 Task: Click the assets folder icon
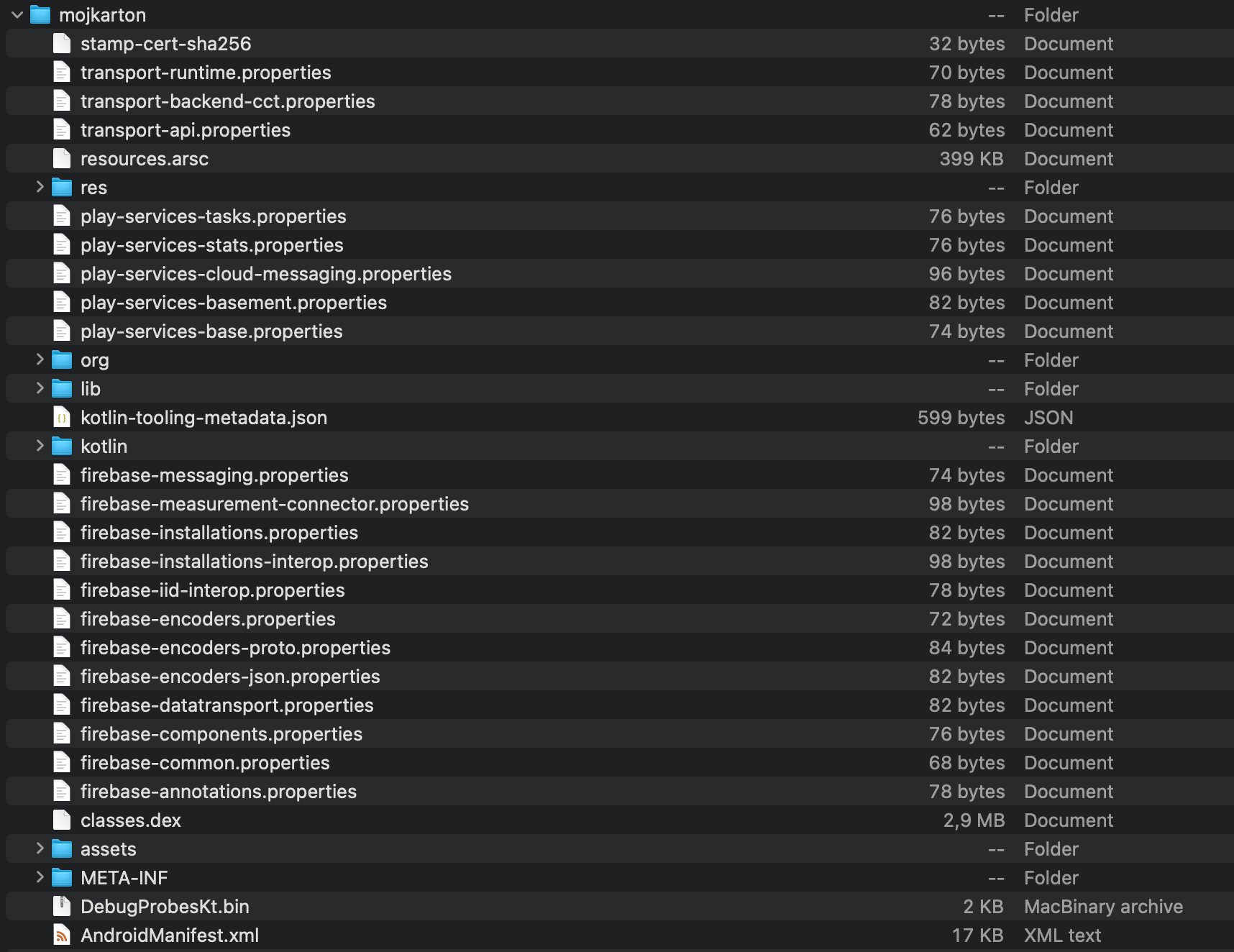coord(62,848)
